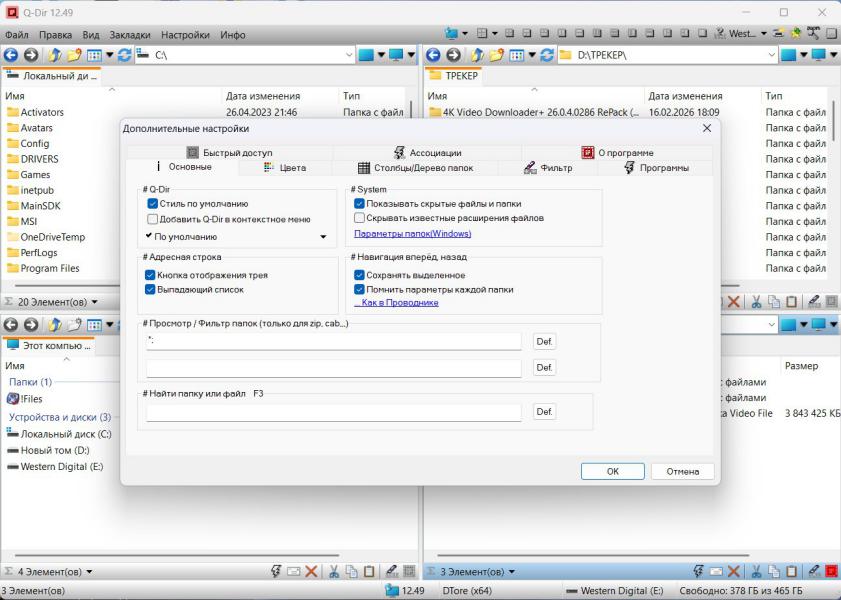Click the Forward arrow in the D:\ТРЕКЕР pane
Image resolution: width=841 pixels, height=600 pixels.
(453, 55)
